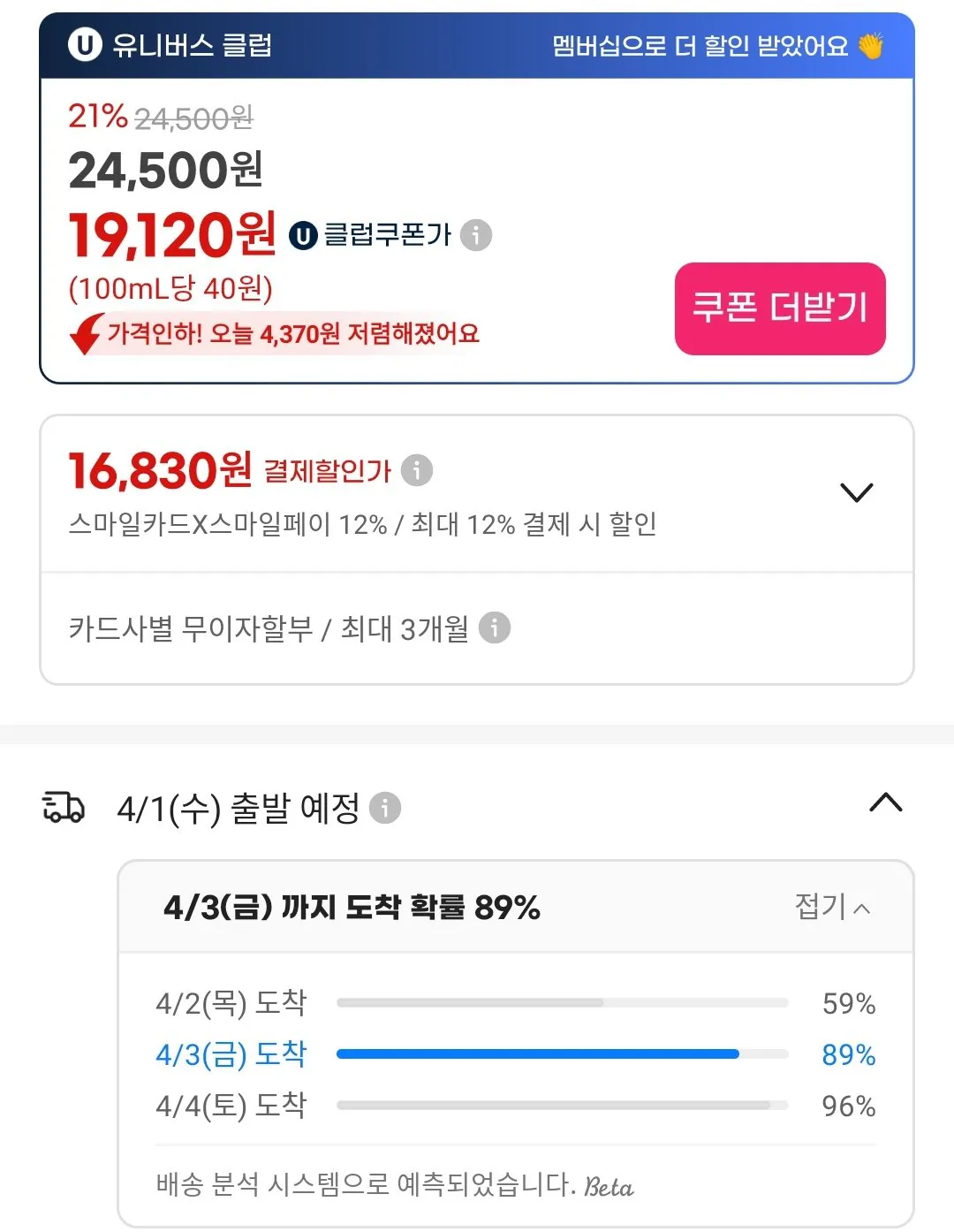Expand the 결제할인가 payment discount chevron
Image resolution: width=954 pixels, height=1232 pixels.
(x=856, y=492)
